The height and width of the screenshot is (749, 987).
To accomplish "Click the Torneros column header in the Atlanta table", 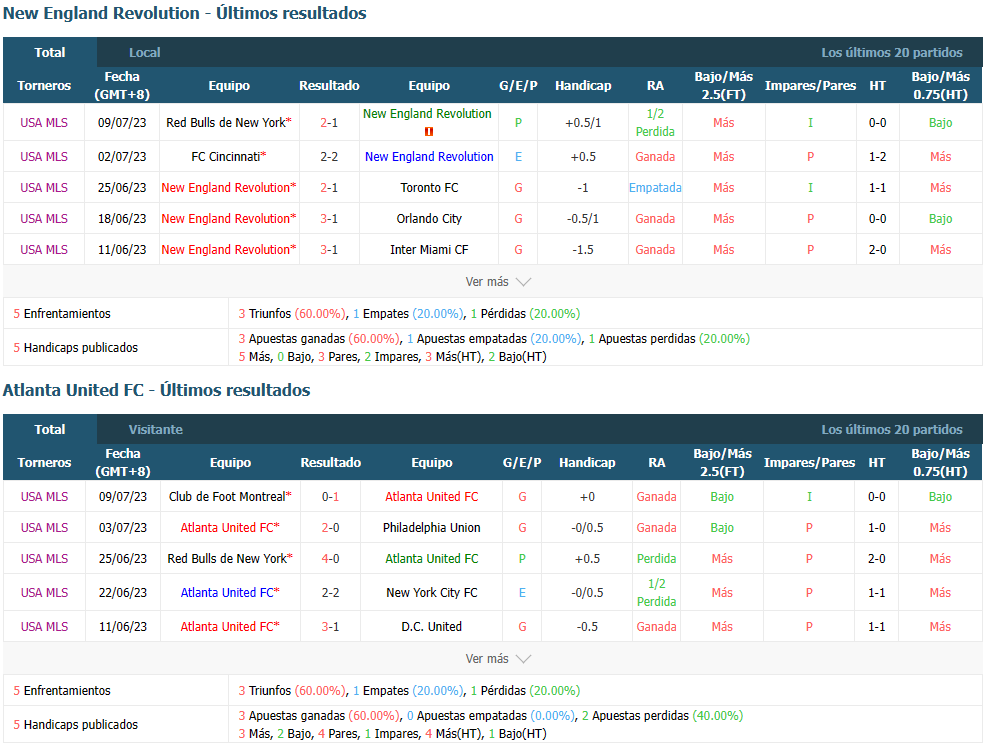I will click(x=44, y=463).
